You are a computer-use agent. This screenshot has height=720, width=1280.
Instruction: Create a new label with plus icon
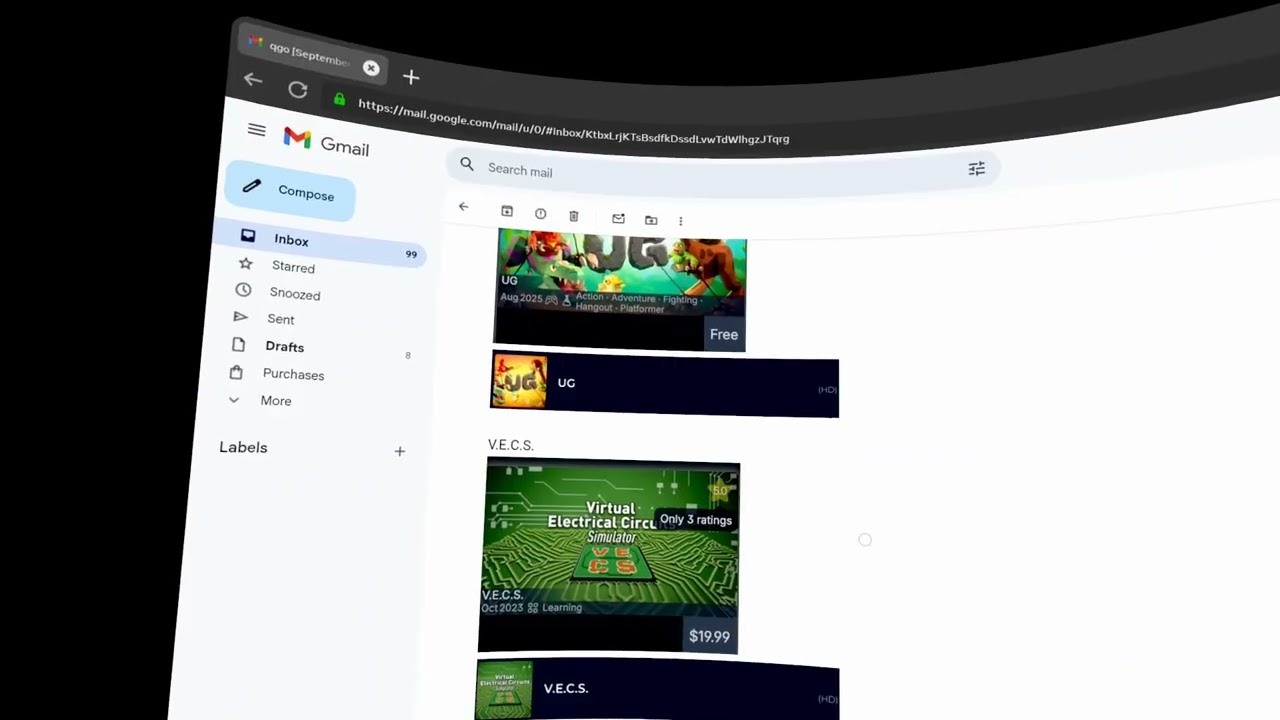click(399, 451)
